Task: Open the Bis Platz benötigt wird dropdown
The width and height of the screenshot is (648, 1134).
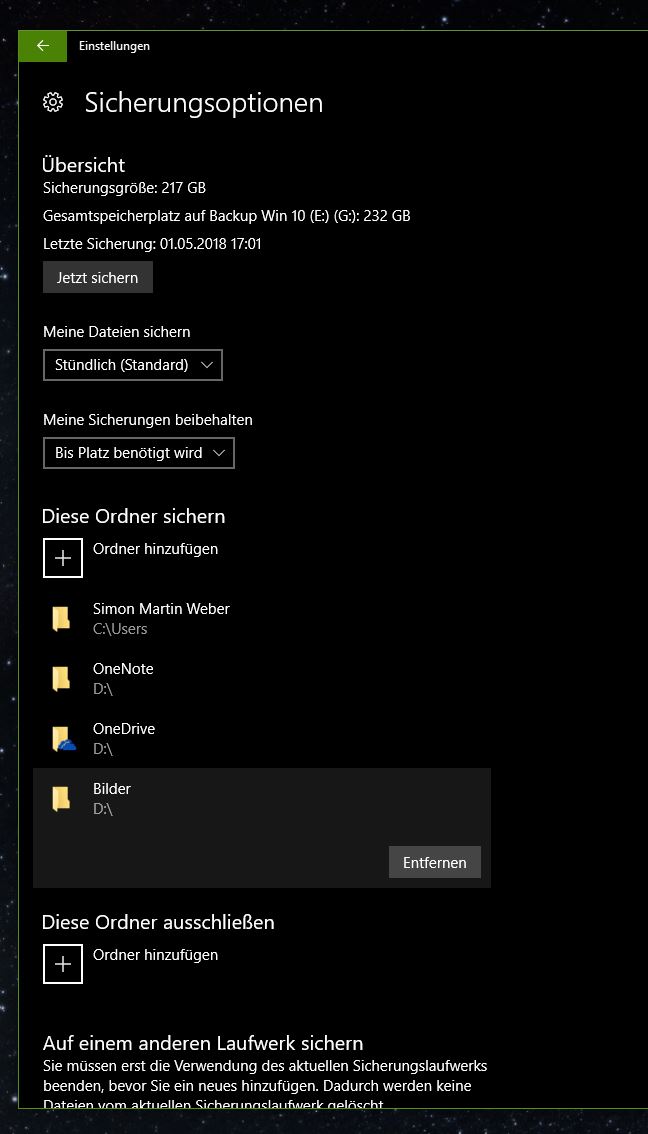Action: (139, 453)
